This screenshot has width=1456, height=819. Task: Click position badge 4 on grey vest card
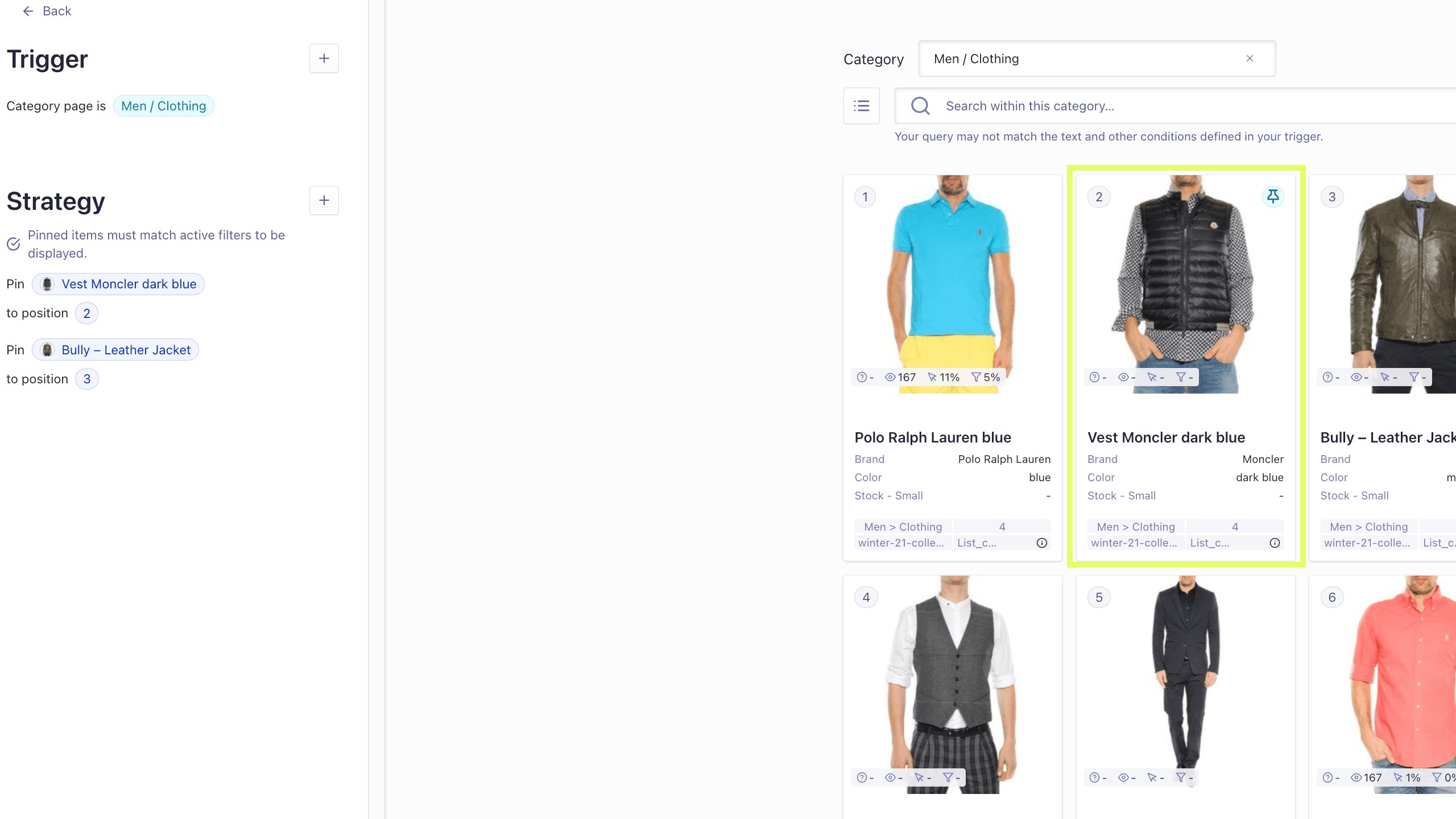pyautogui.click(x=866, y=598)
